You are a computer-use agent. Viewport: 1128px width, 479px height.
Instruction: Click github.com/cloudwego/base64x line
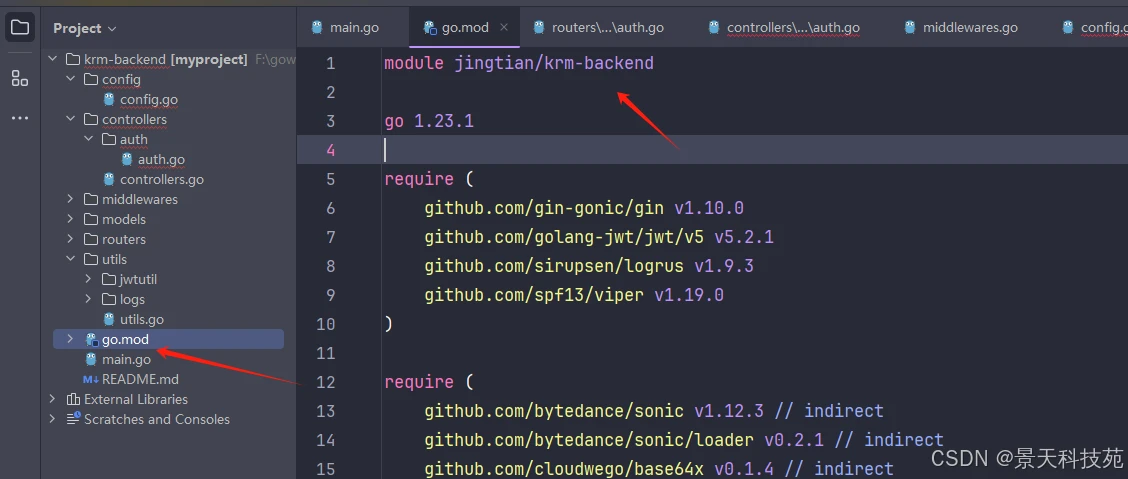point(658,469)
